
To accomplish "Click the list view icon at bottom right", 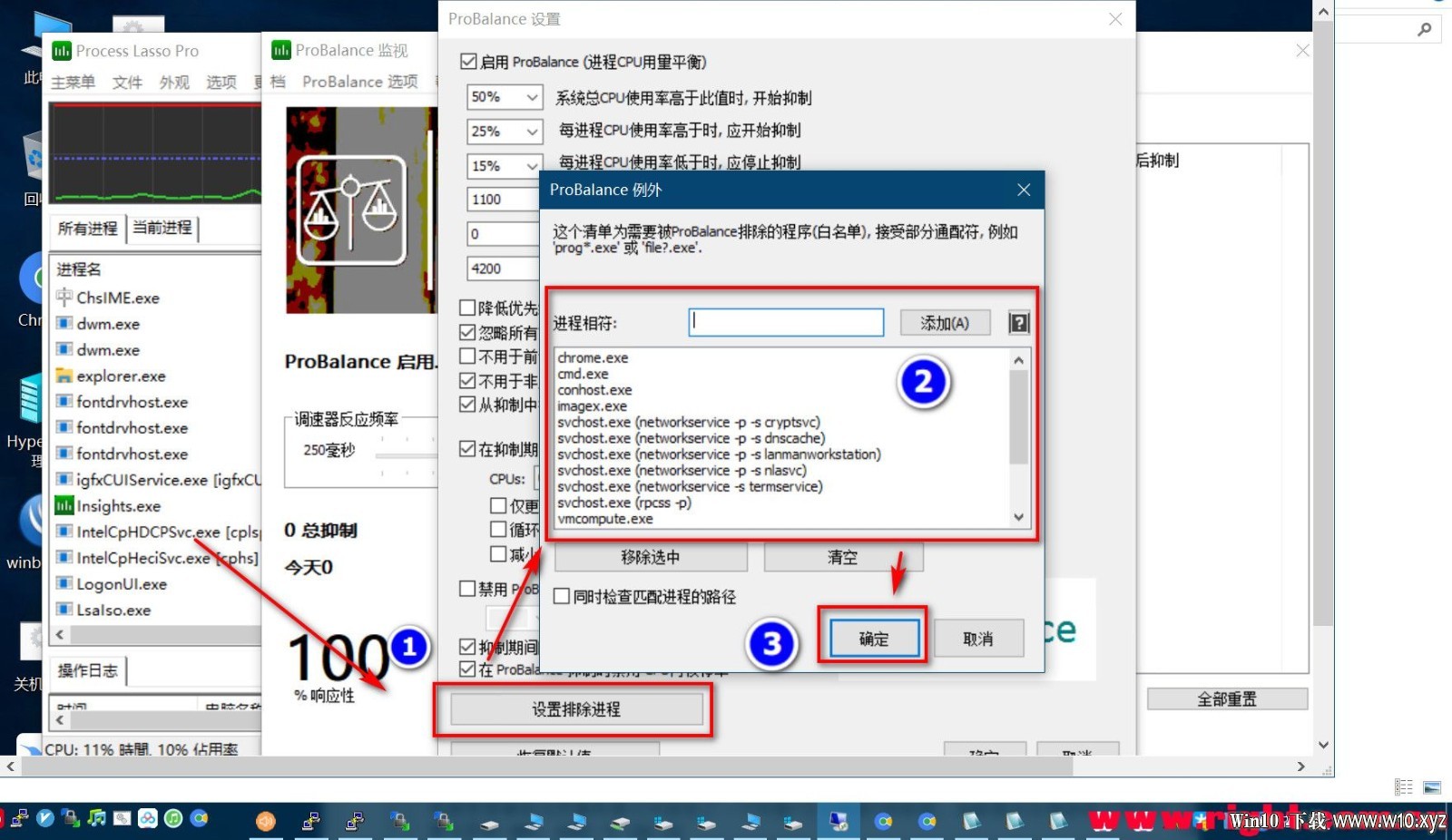I will 1404,787.
